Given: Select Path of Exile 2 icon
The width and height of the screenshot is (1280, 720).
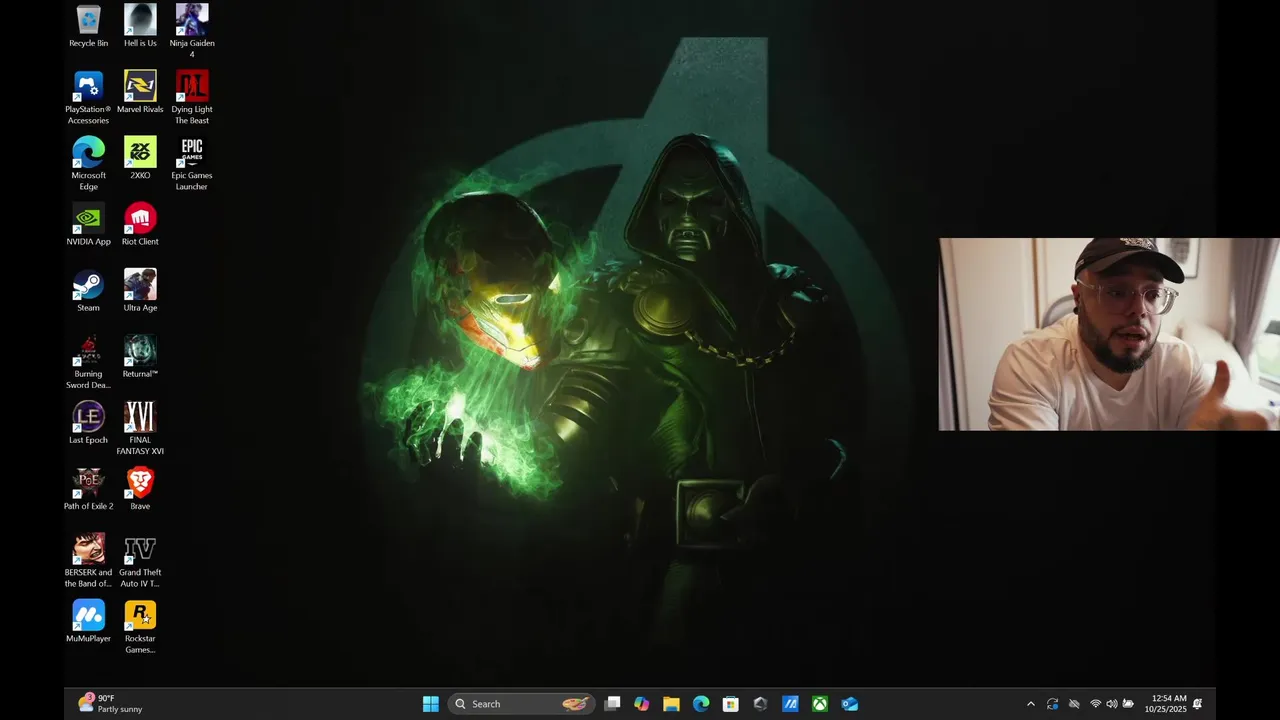Looking at the screenshot, I should (x=88, y=488).
